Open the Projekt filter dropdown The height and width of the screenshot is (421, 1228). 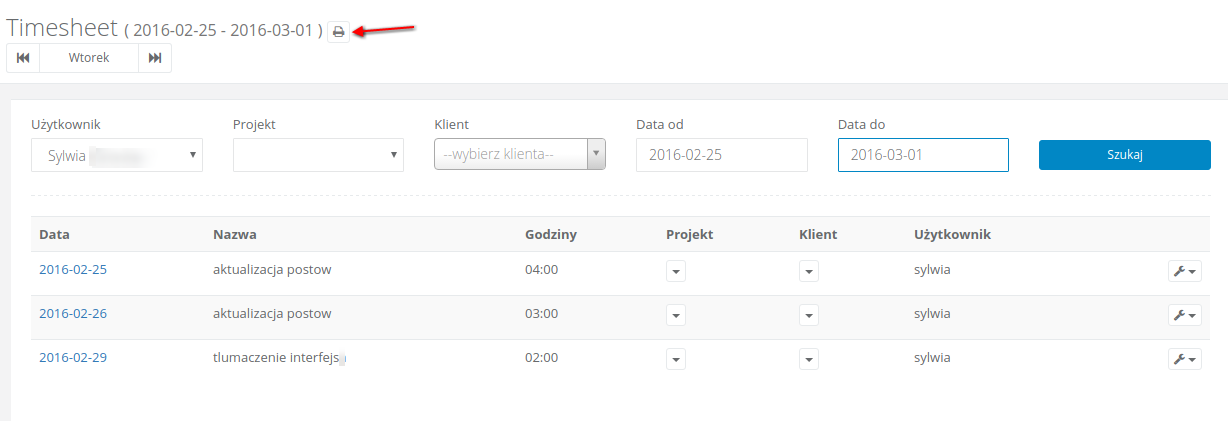click(x=318, y=155)
